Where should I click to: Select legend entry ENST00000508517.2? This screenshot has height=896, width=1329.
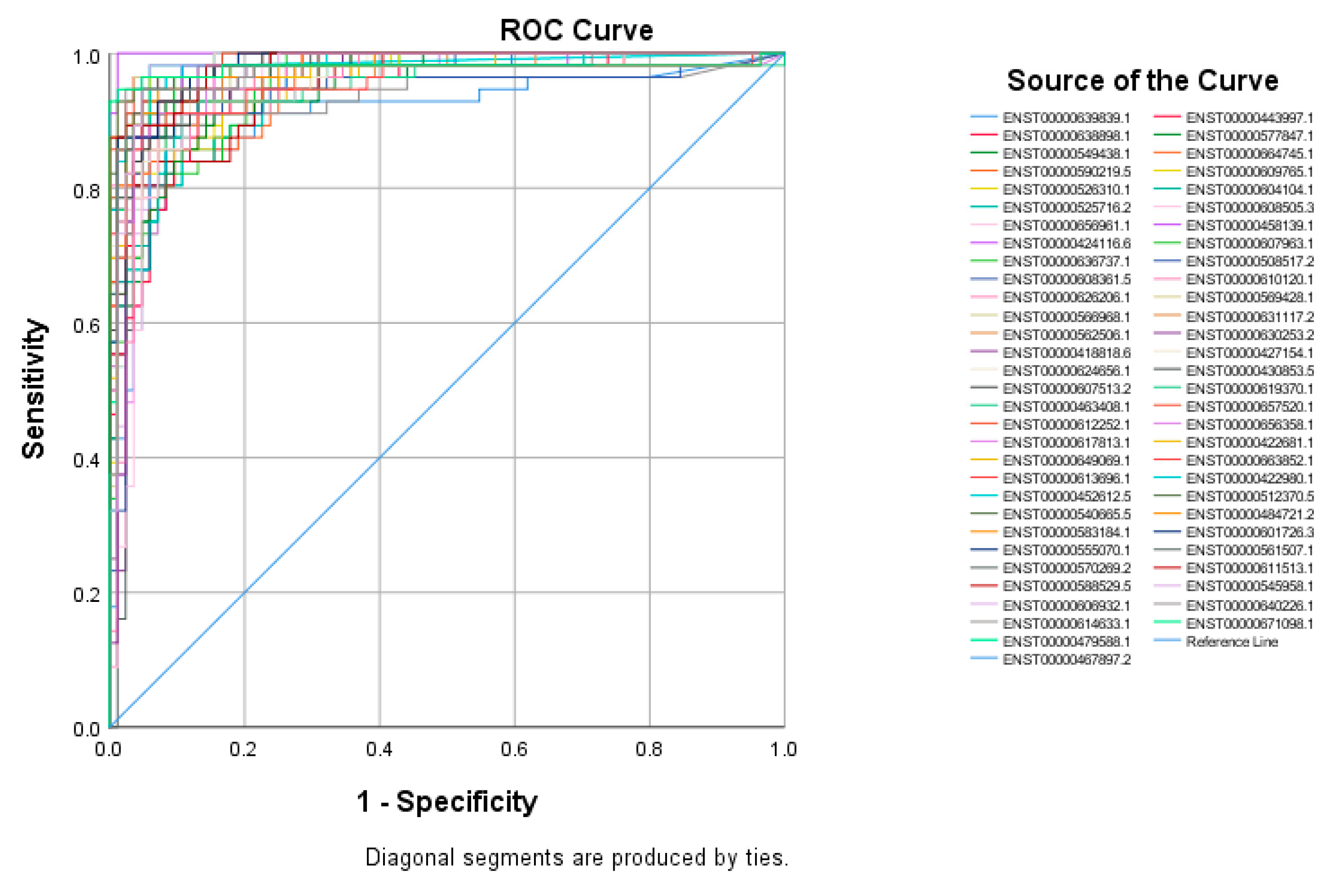tap(1250, 262)
